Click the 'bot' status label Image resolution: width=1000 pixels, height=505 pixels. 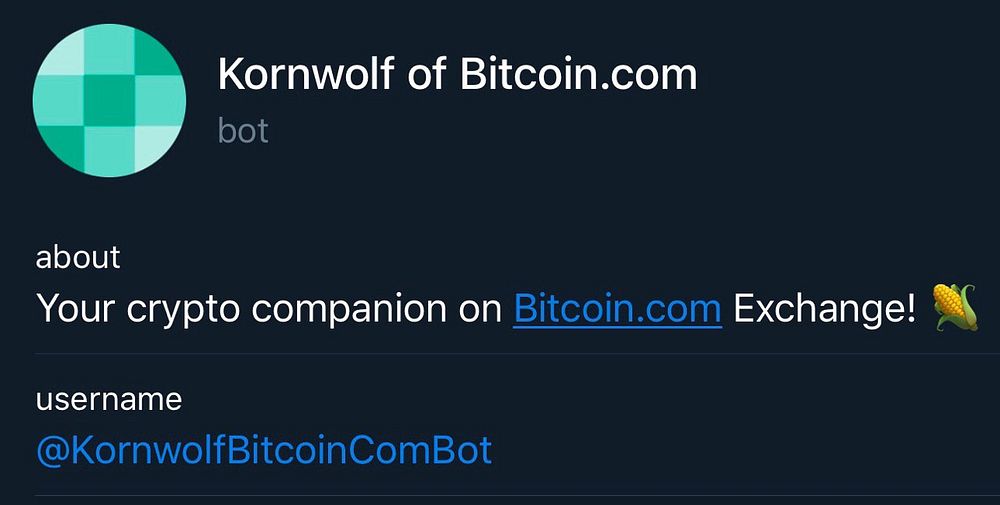243,130
